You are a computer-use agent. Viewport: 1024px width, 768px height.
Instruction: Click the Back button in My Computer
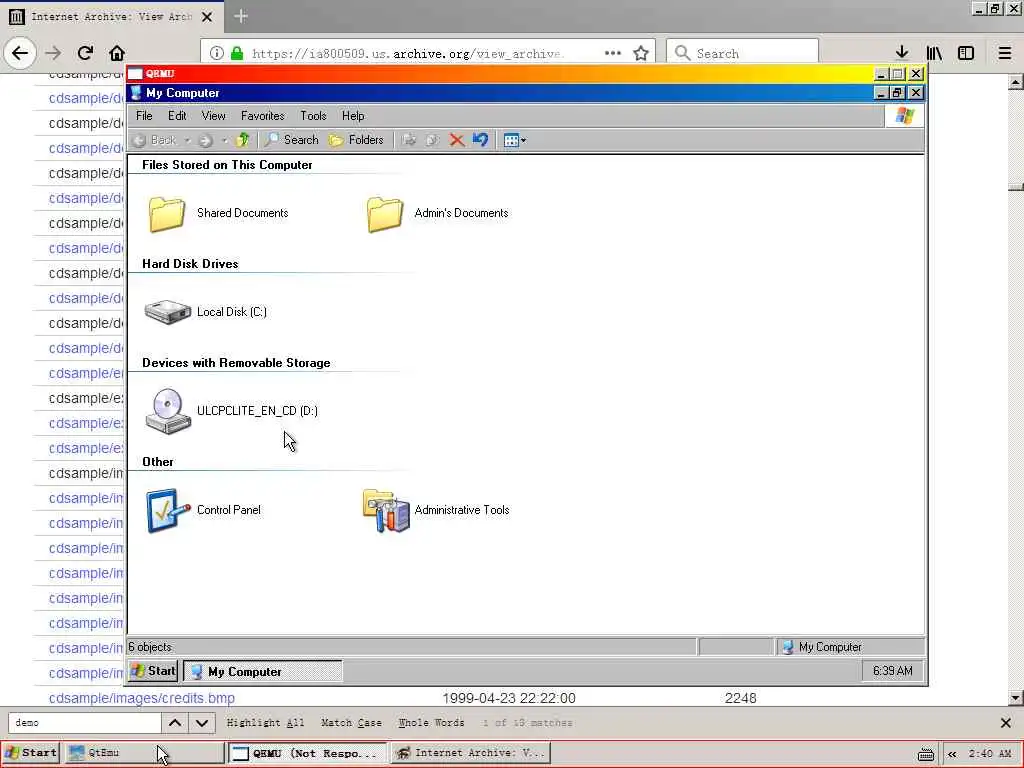click(155, 140)
